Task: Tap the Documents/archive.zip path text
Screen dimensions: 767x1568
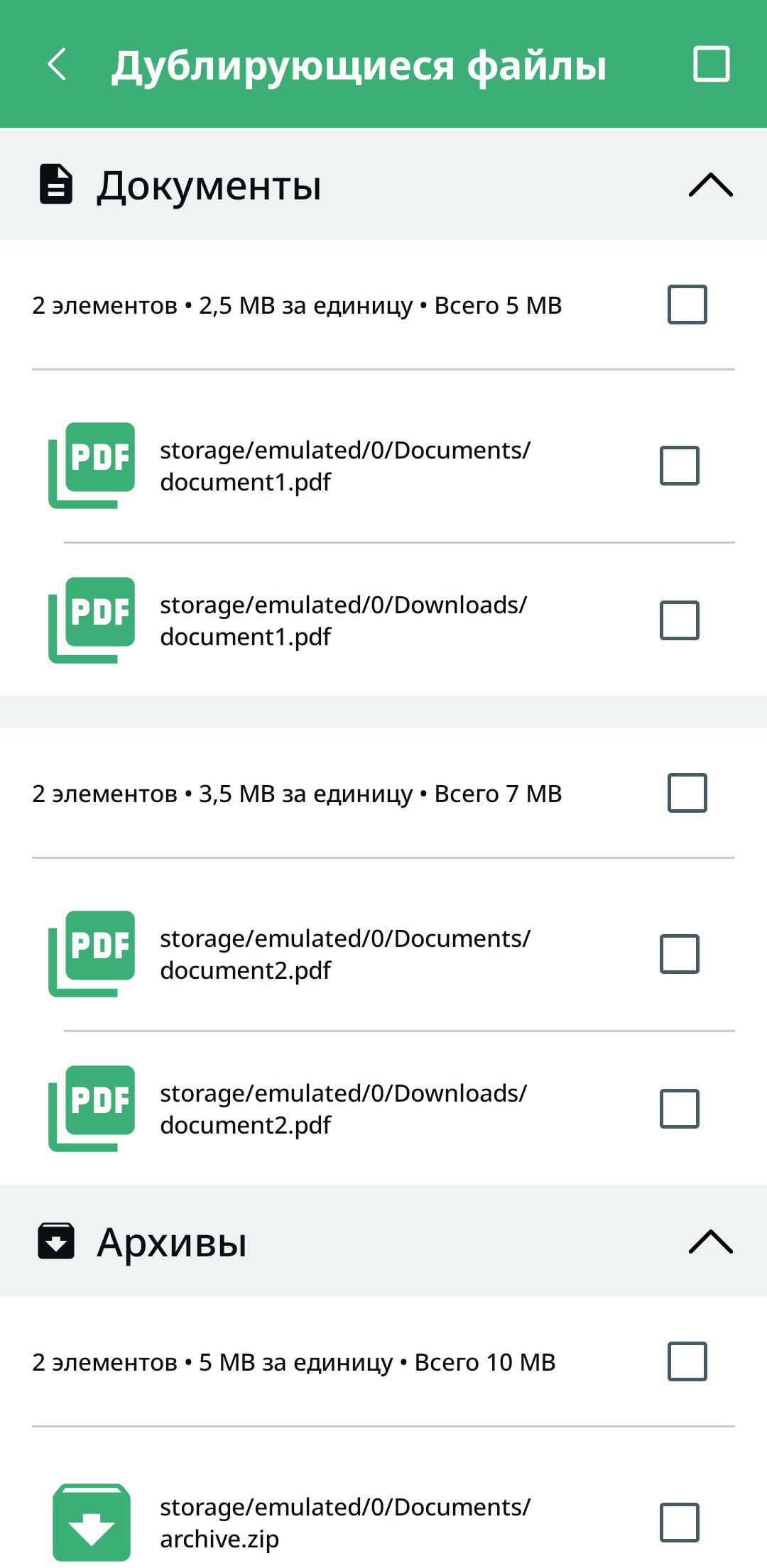Action: (345, 1522)
